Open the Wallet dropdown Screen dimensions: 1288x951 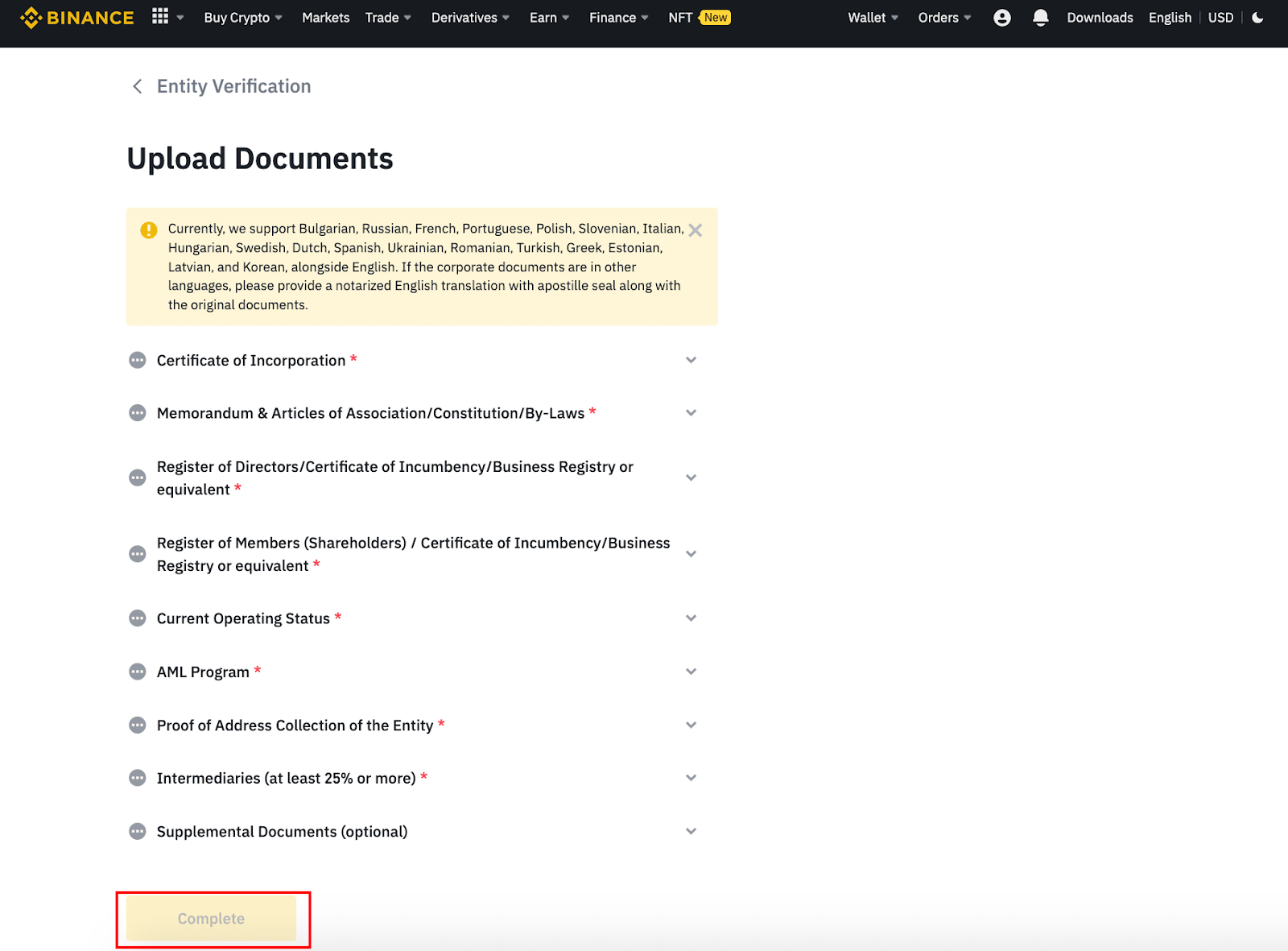point(873,18)
